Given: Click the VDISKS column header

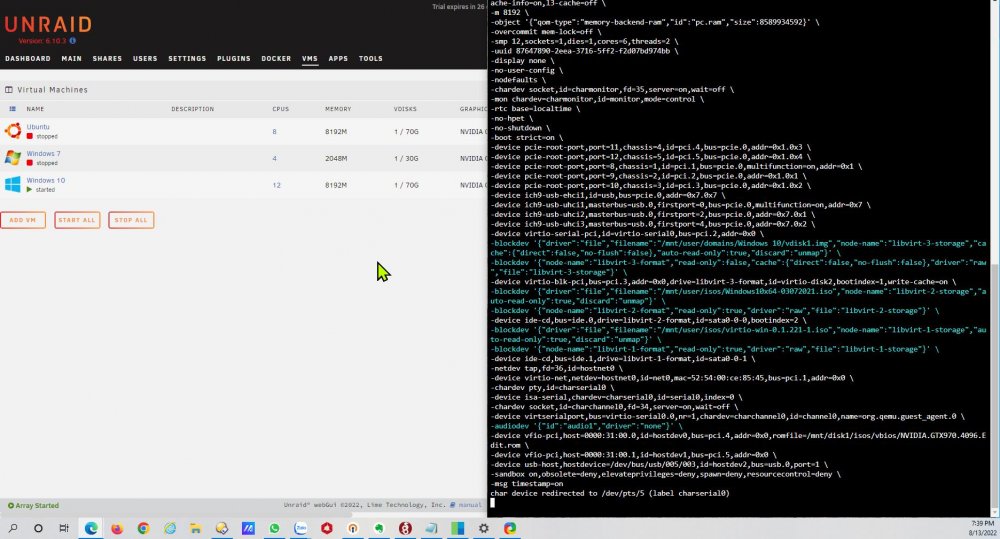Looking at the screenshot, I should point(405,109).
